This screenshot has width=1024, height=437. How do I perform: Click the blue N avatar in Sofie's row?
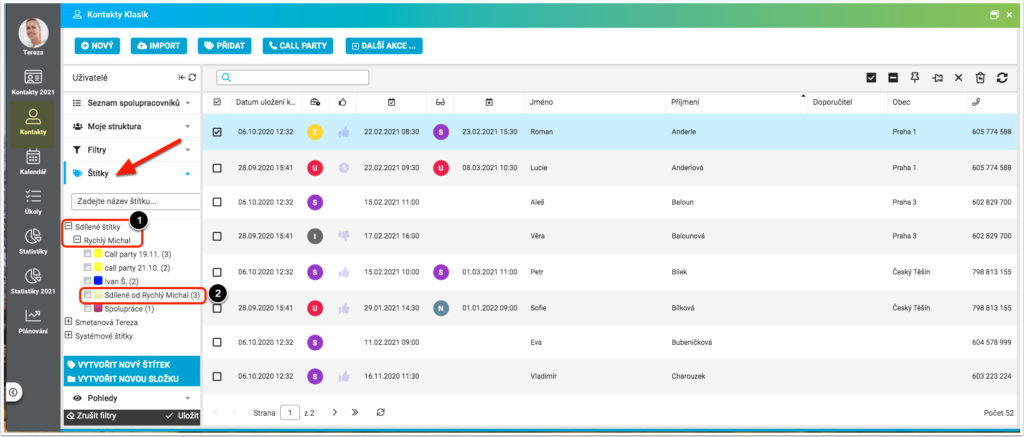pyautogui.click(x=441, y=308)
